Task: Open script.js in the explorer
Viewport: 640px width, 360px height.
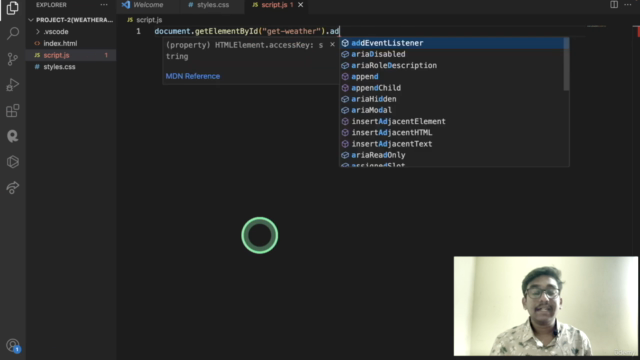Action: point(71,55)
